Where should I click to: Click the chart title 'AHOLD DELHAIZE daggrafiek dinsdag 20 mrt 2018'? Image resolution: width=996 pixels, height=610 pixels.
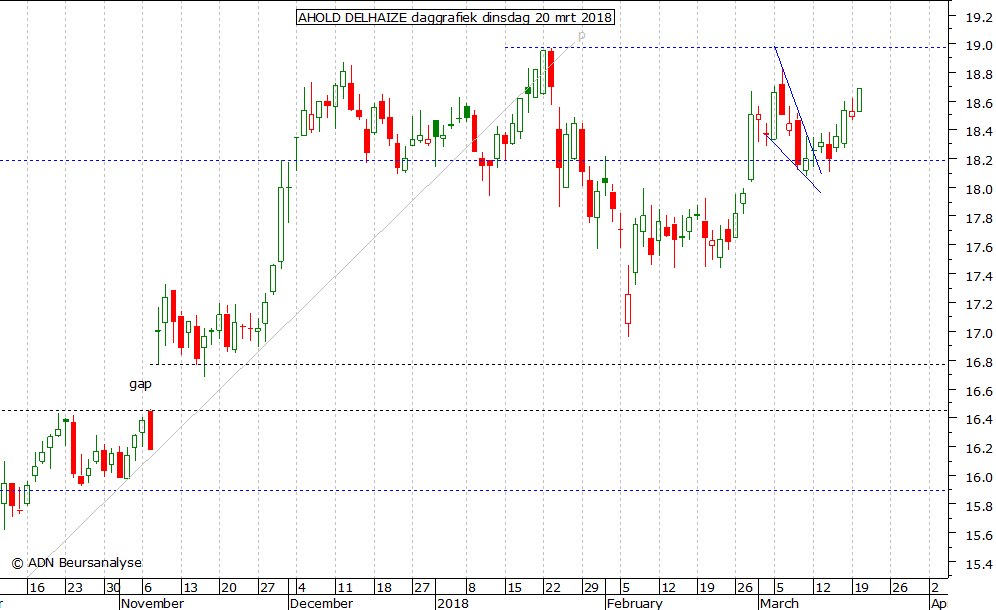pos(455,18)
